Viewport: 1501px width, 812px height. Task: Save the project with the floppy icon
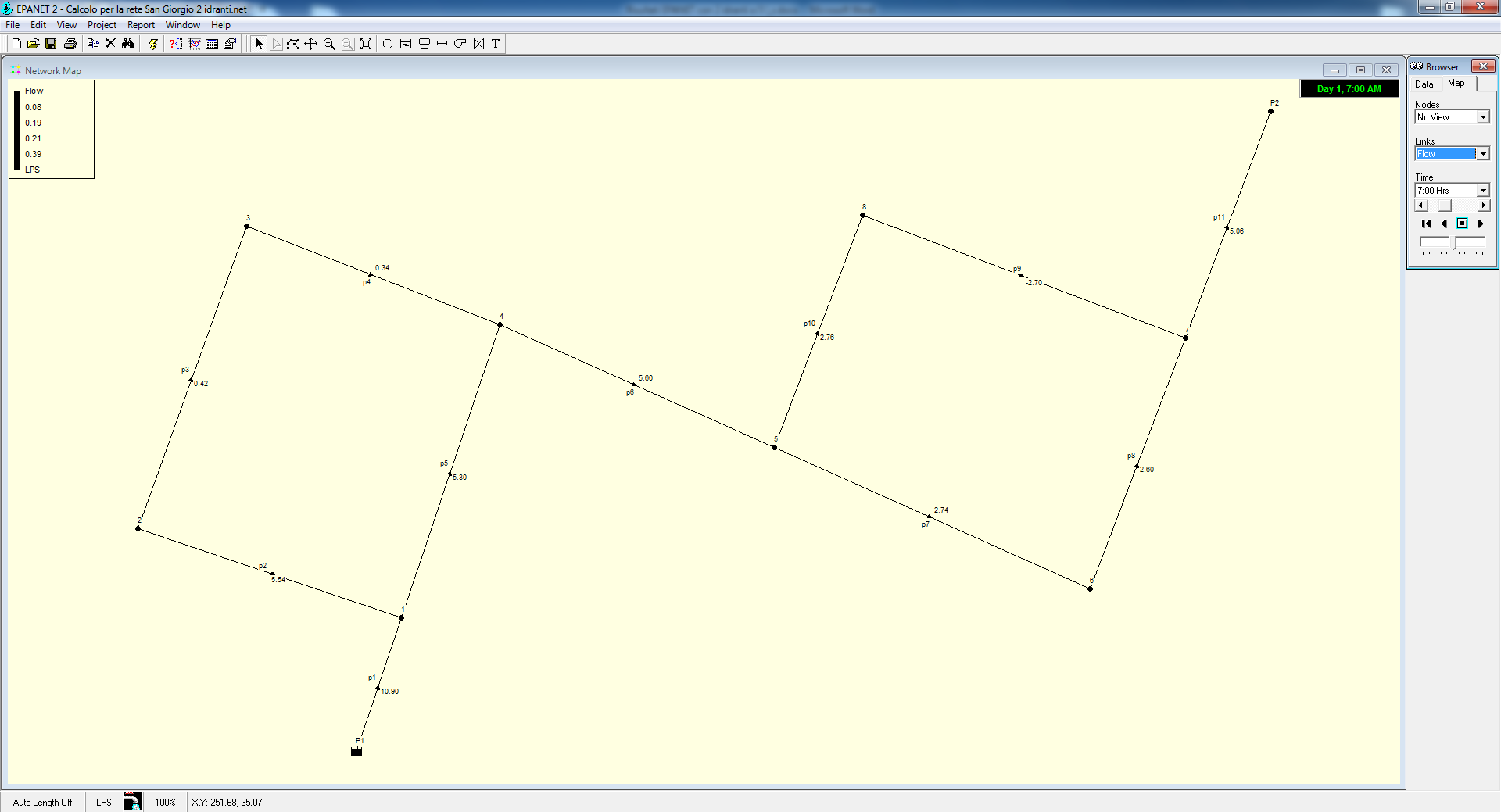(51, 44)
